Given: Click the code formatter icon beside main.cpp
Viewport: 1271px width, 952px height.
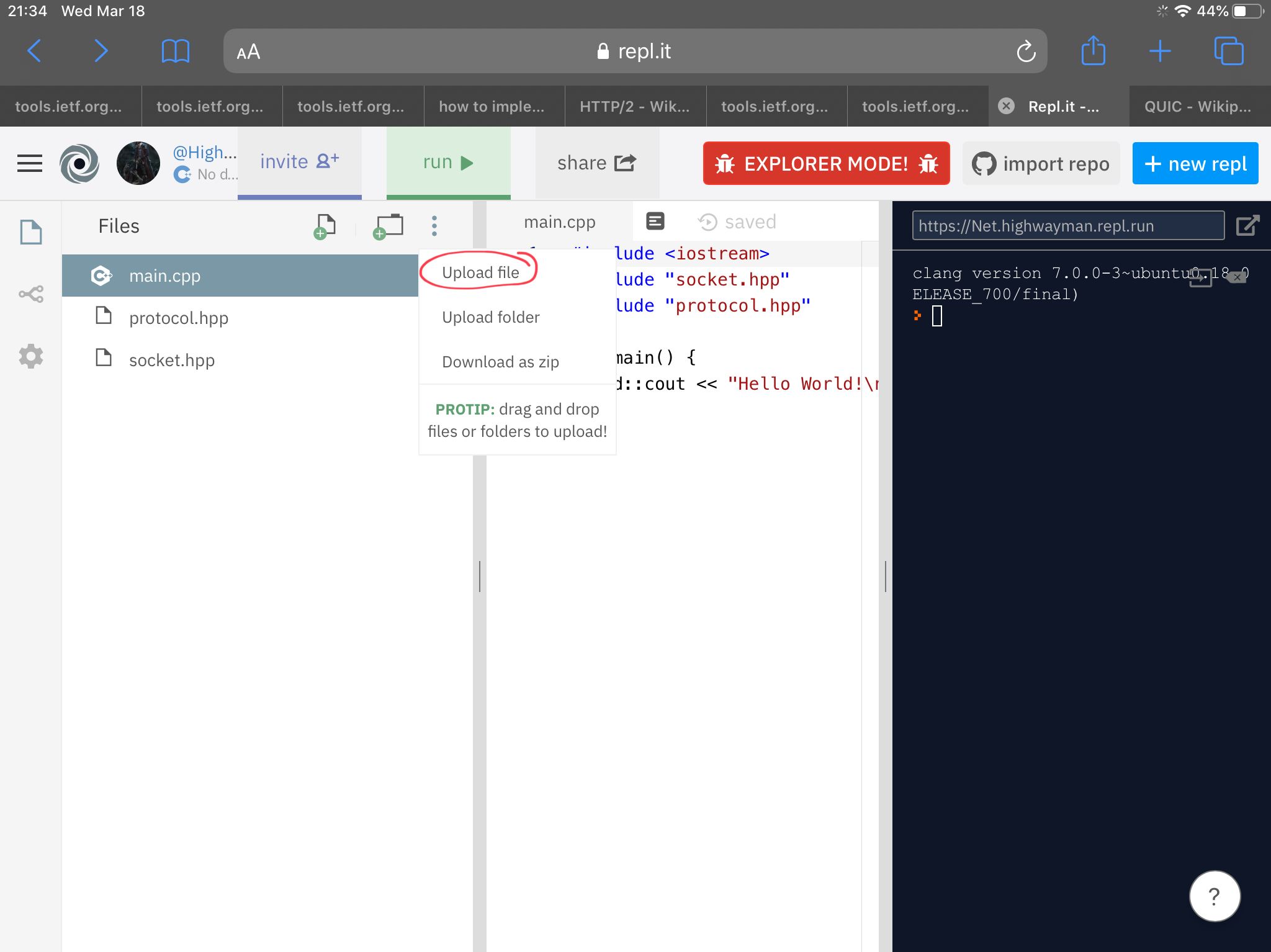Looking at the screenshot, I should click(x=655, y=222).
